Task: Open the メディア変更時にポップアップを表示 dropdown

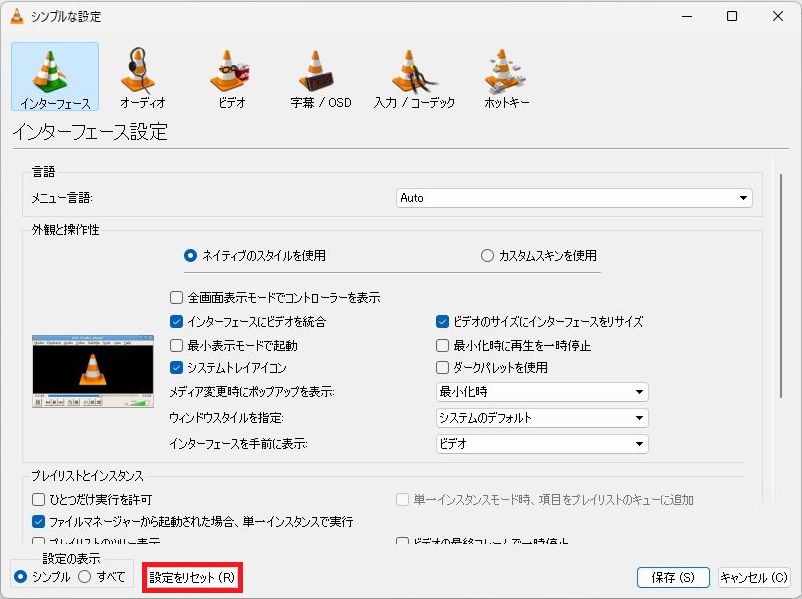Action: [x=542, y=392]
